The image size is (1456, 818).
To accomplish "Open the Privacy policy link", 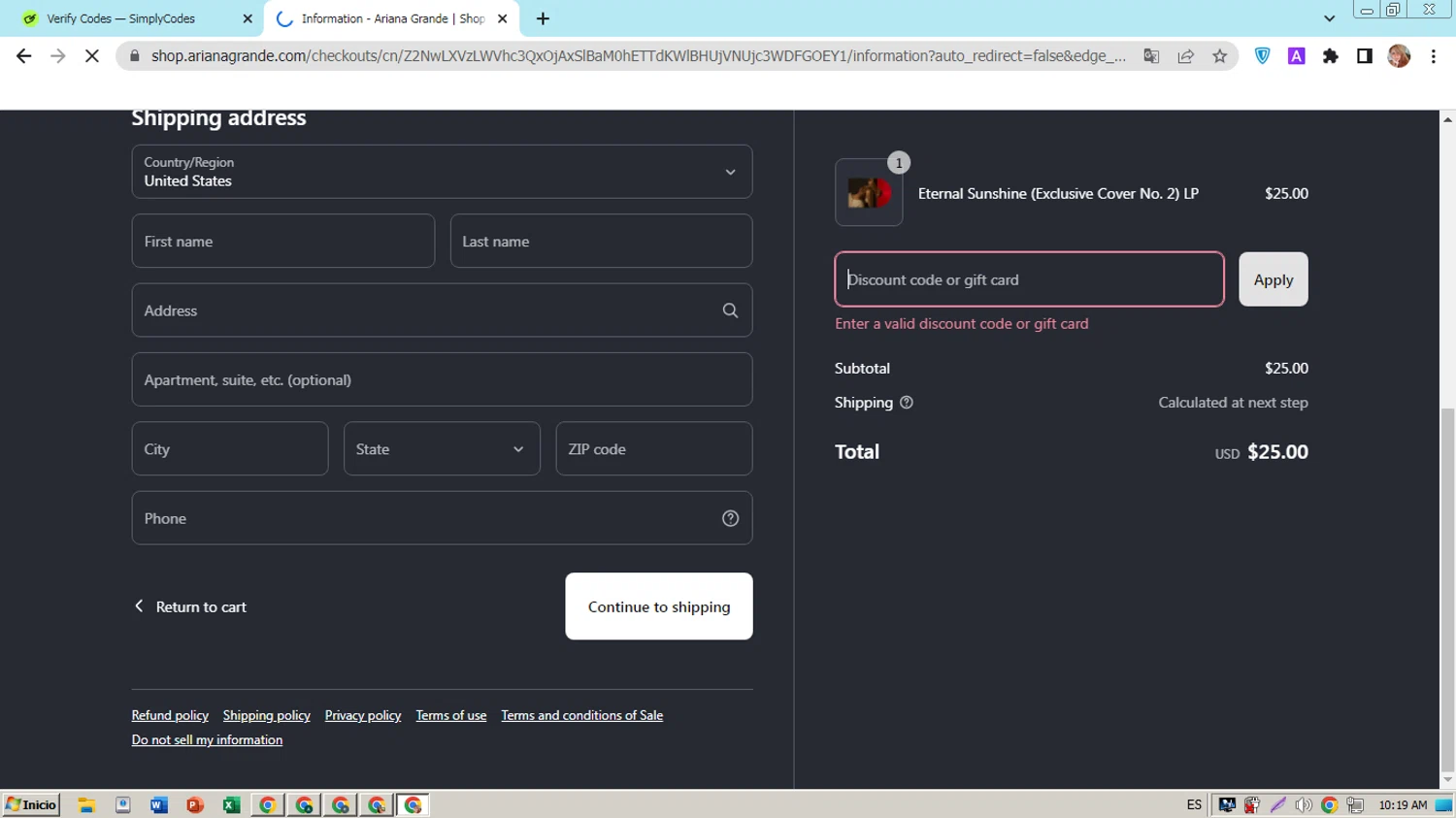I will point(363,715).
